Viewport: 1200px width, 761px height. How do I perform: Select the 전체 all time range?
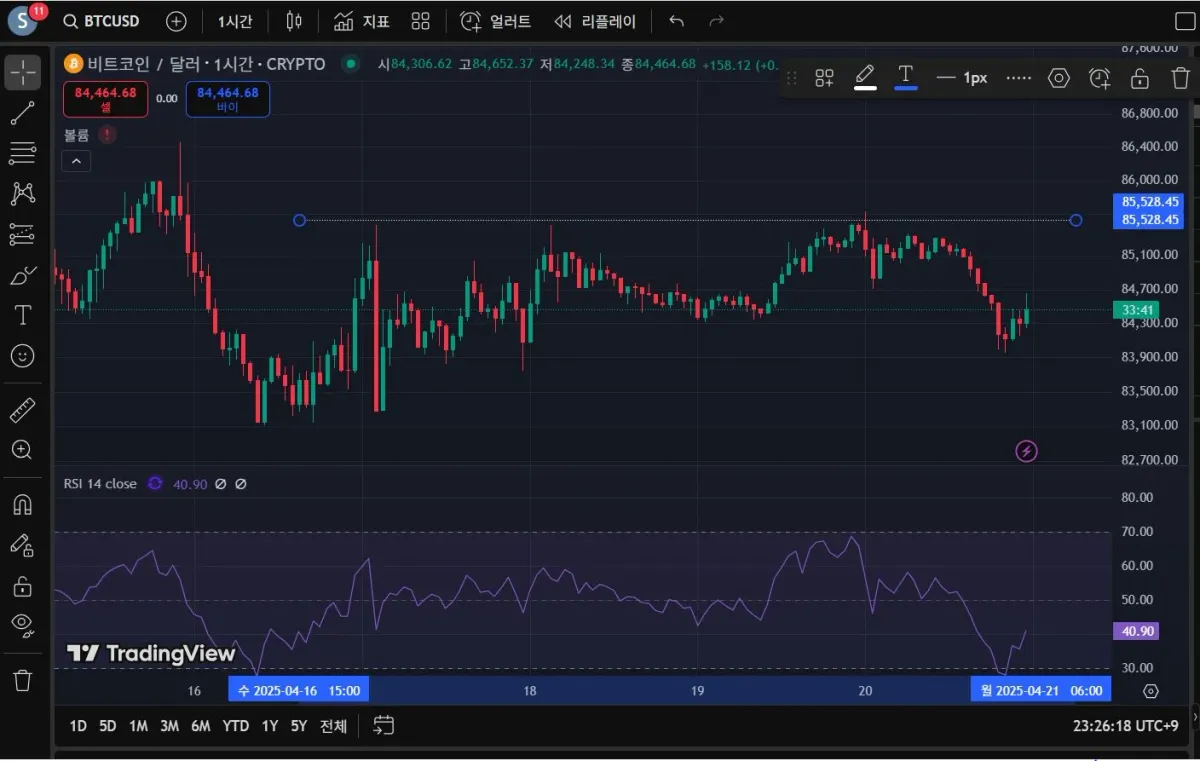coord(333,726)
